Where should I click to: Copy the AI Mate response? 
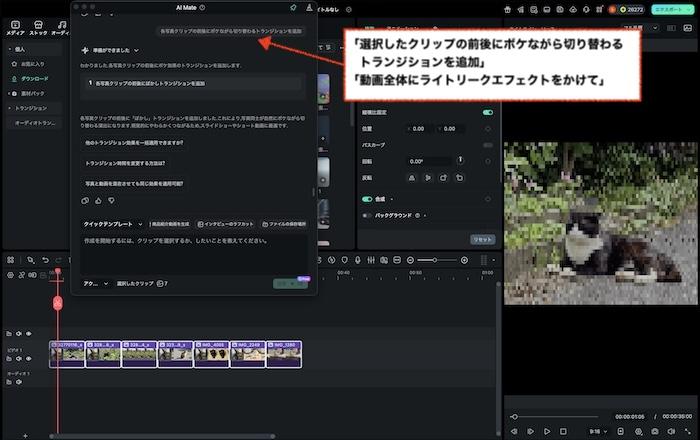pos(85,201)
